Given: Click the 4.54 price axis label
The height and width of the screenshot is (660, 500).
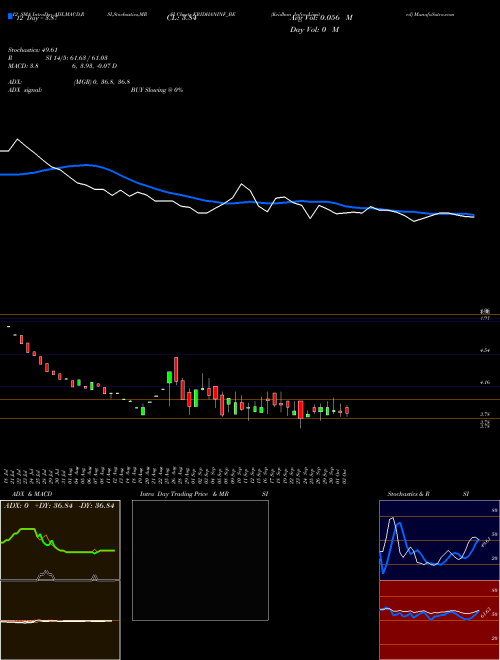Looking at the screenshot, I should pos(484,350).
